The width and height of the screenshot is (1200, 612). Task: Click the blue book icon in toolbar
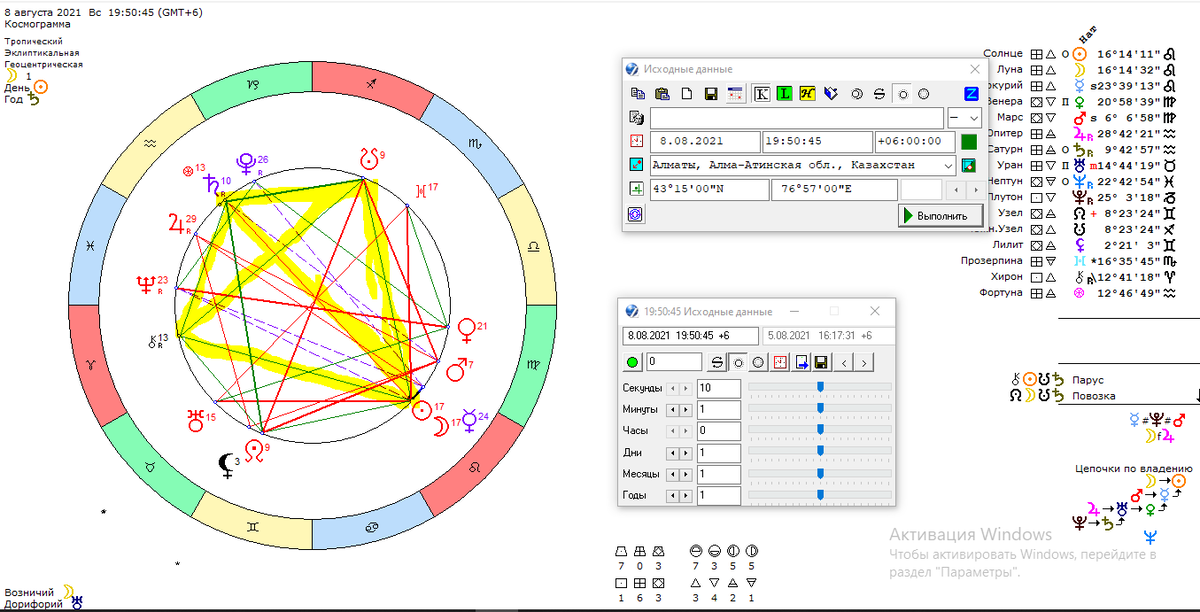coord(831,94)
